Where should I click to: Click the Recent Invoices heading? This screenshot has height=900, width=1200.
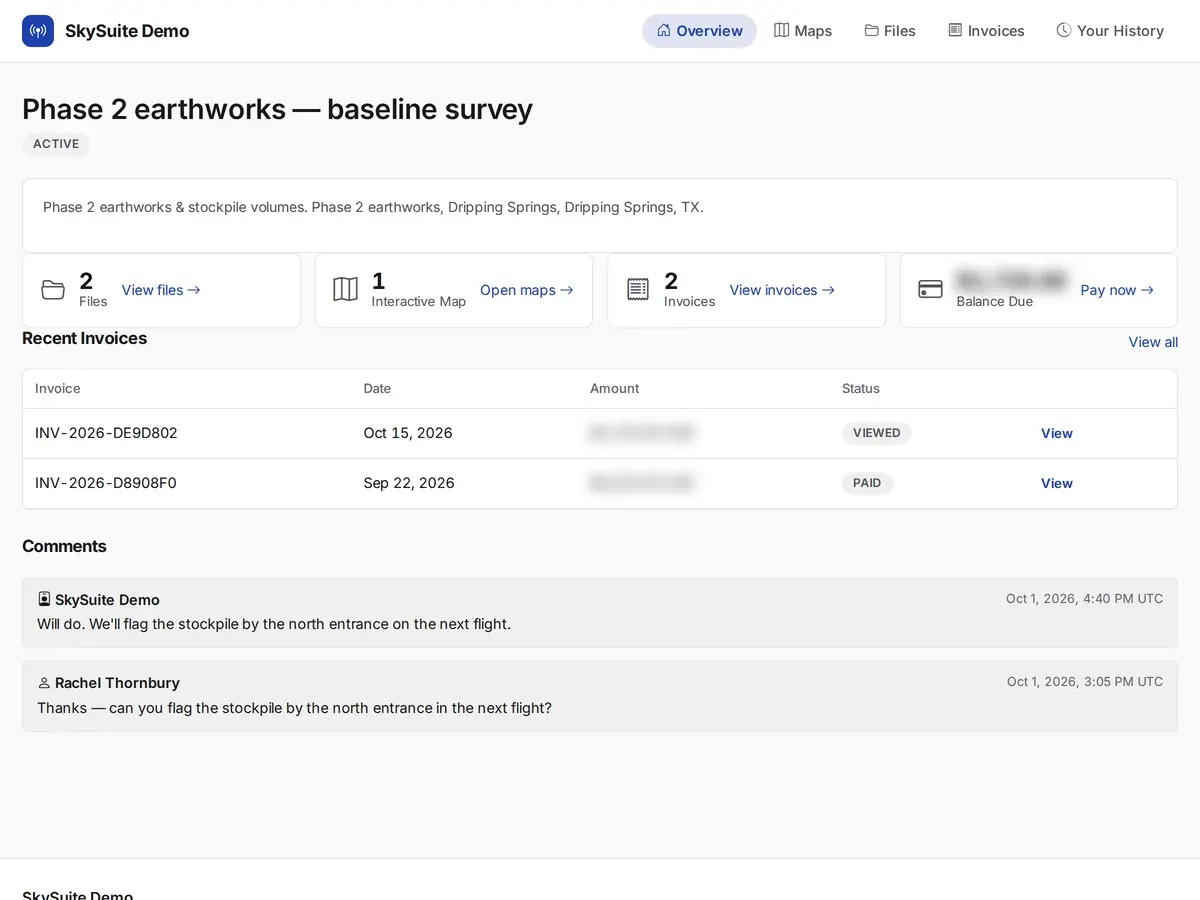(x=85, y=338)
